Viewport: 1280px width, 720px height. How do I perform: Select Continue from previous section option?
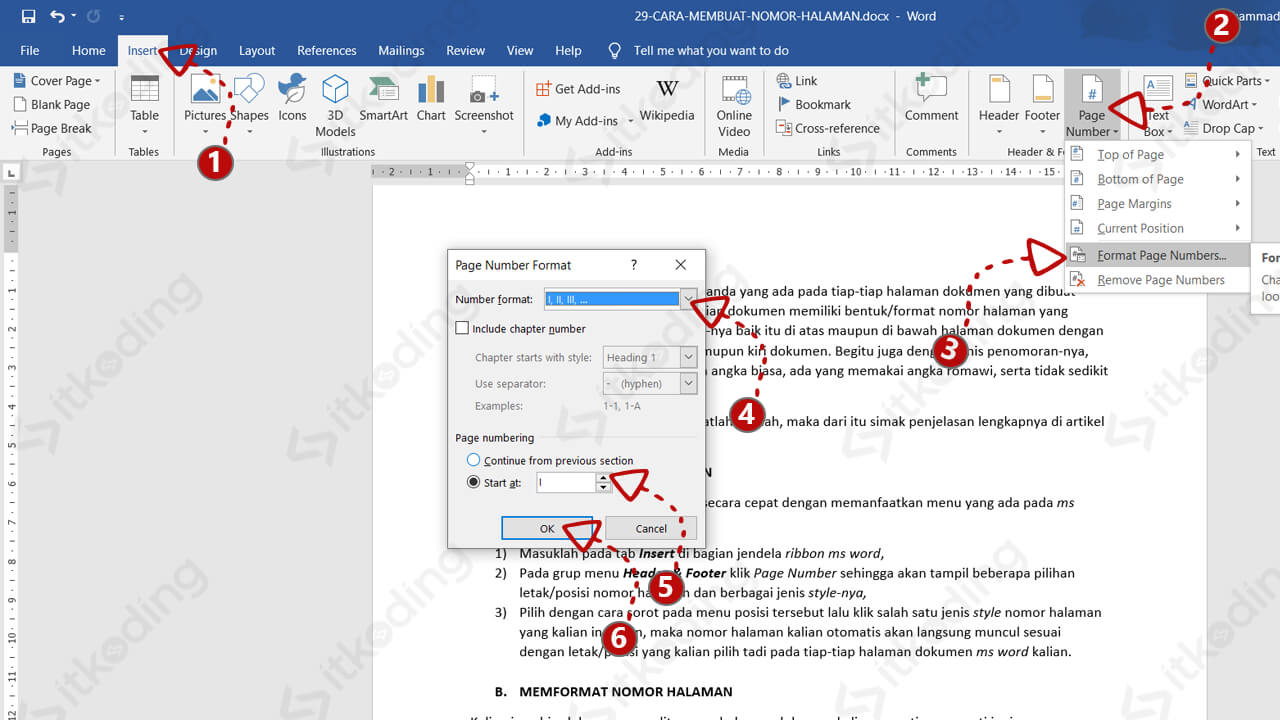click(474, 461)
